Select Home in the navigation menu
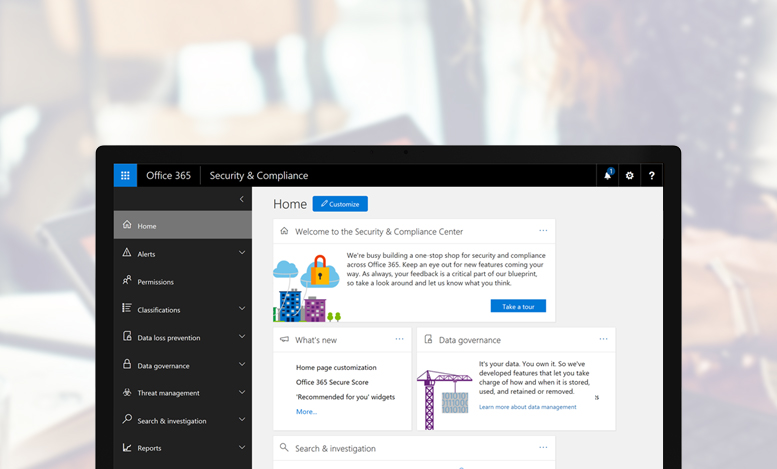777x469 pixels. pos(183,225)
